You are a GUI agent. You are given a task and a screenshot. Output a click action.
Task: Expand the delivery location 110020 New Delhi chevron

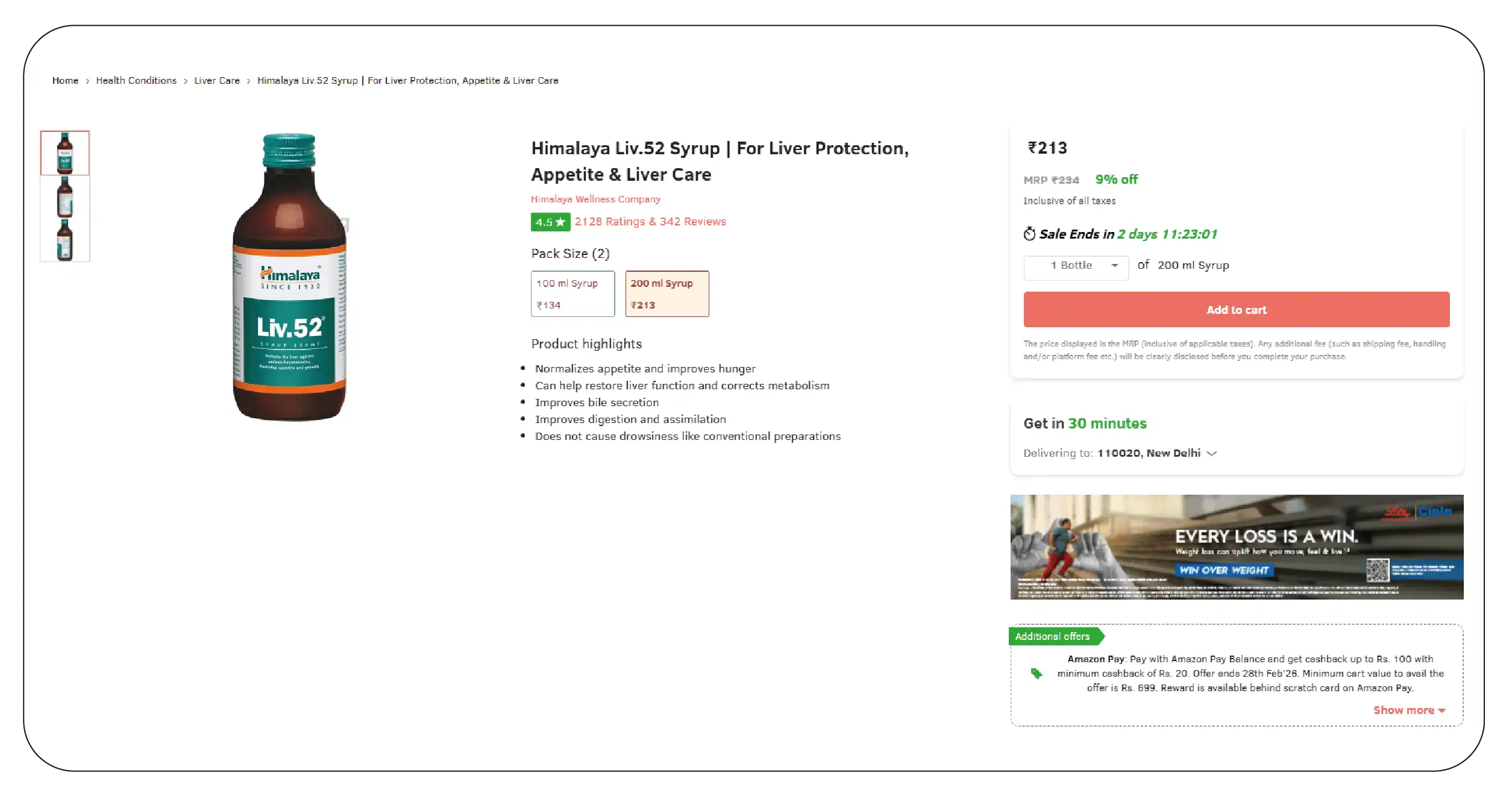(1212, 454)
